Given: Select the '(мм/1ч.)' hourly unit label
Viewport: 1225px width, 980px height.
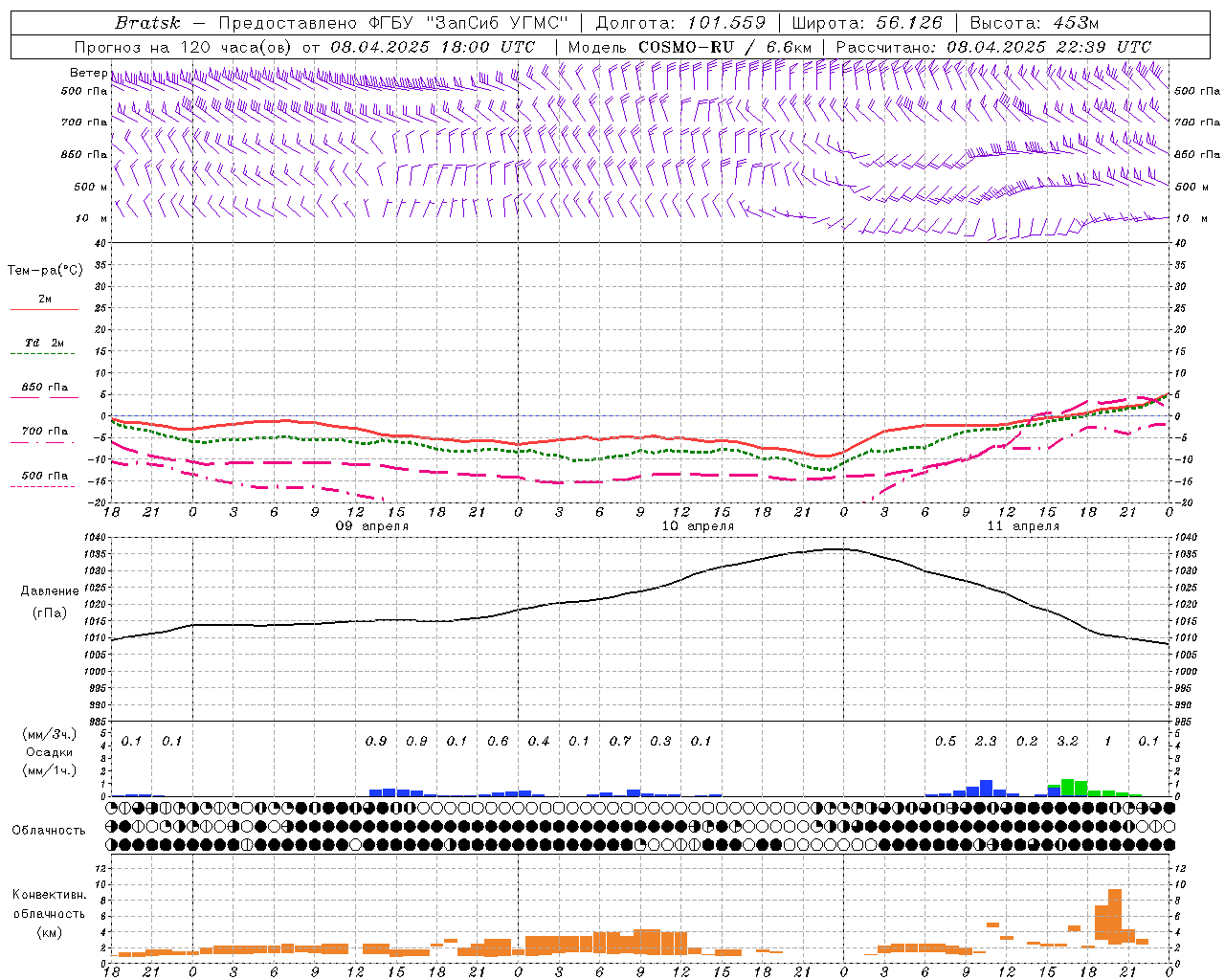Looking at the screenshot, I should tap(50, 770).
